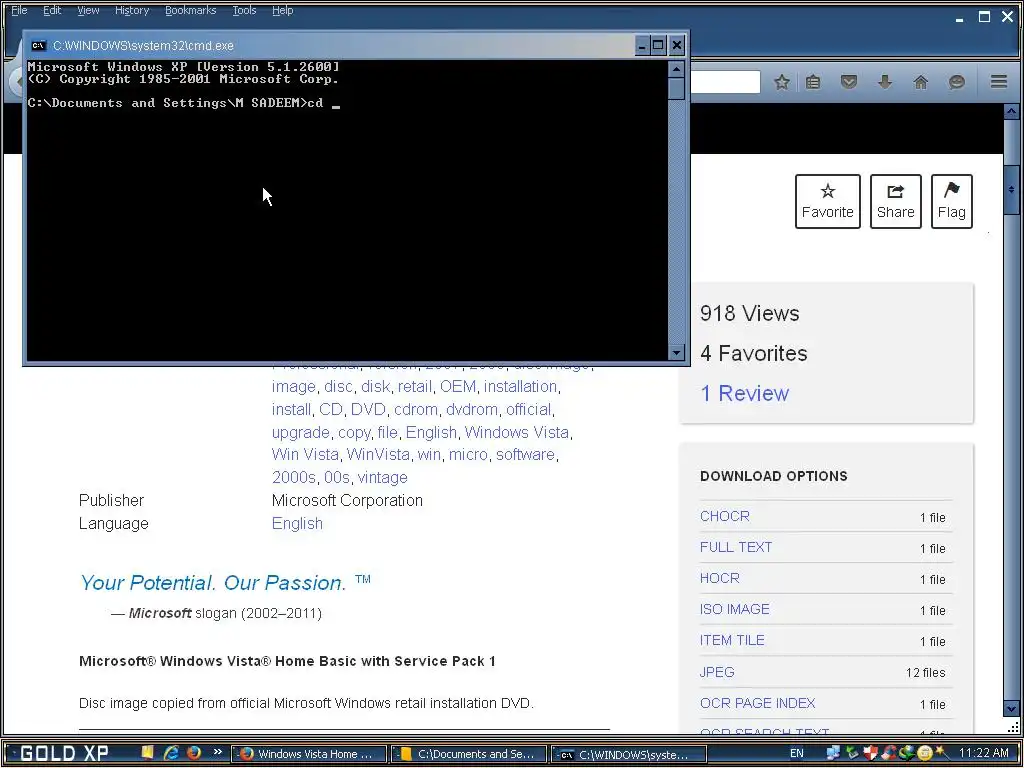Click the software tag link
The height and width of the screenshot is (768, 1024).
point(525,455)
